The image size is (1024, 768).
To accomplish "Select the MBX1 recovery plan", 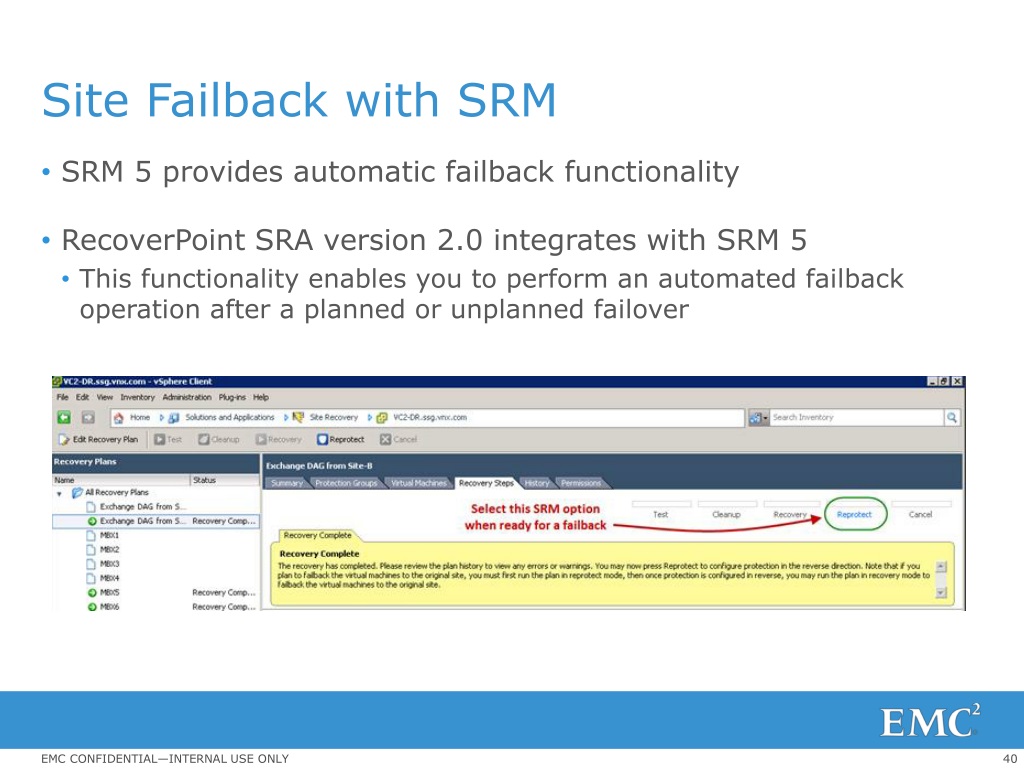I will pyautogui.click(x=104, y=536).
